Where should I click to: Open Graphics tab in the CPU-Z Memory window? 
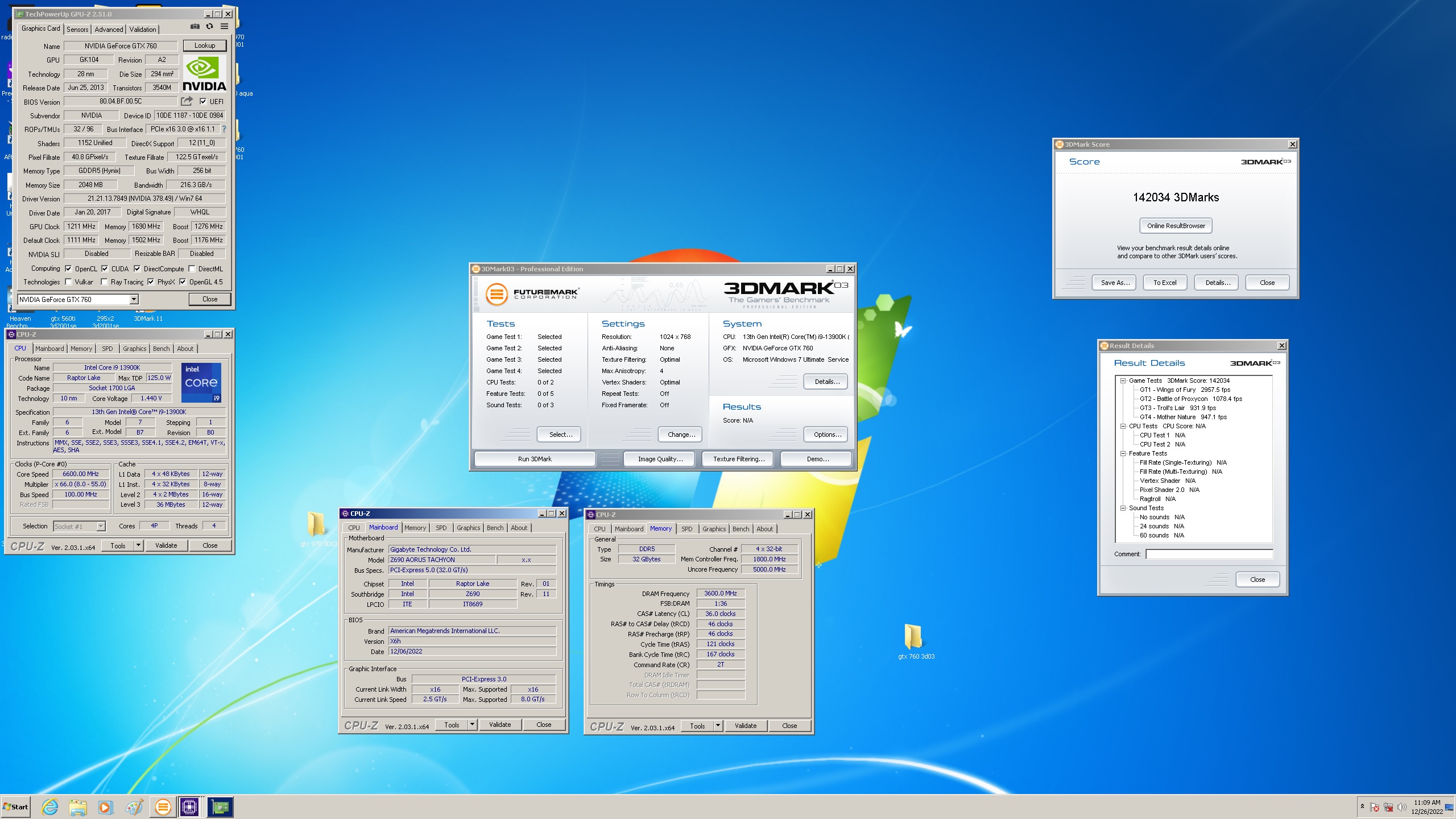714,529
